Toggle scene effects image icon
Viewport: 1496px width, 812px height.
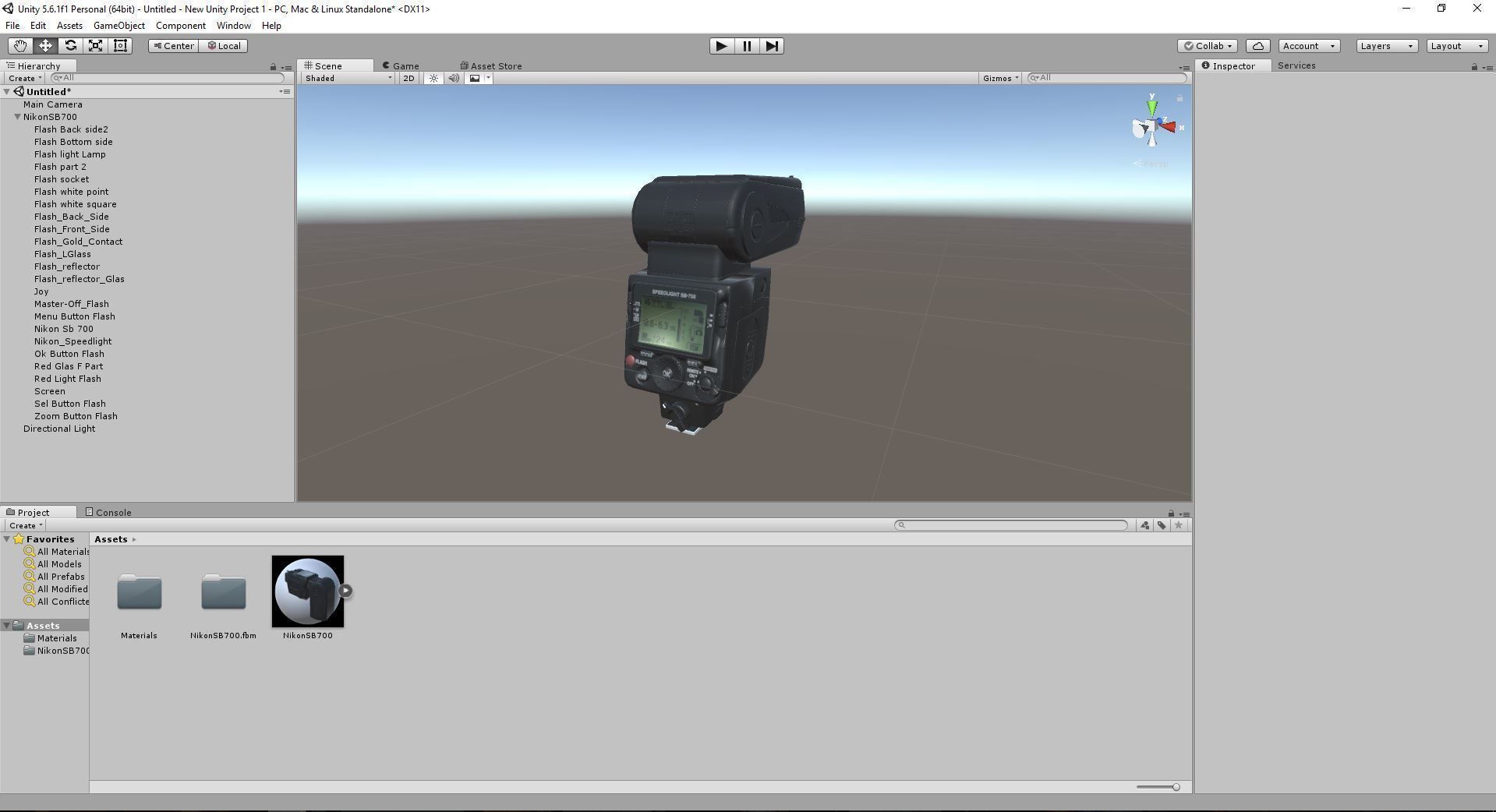click(x=474, y=78)
